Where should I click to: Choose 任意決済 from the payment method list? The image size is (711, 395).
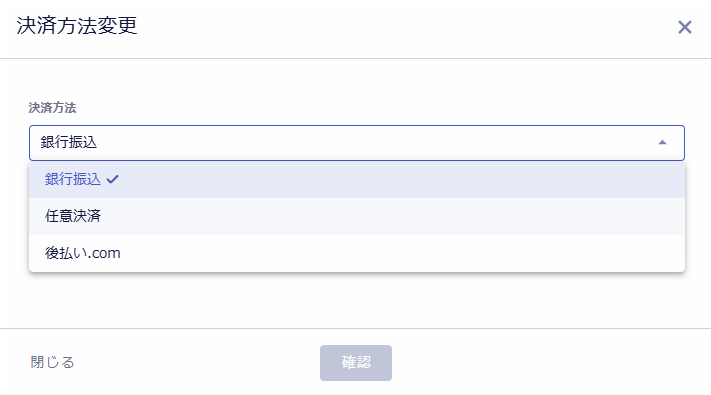click(357, 216)
